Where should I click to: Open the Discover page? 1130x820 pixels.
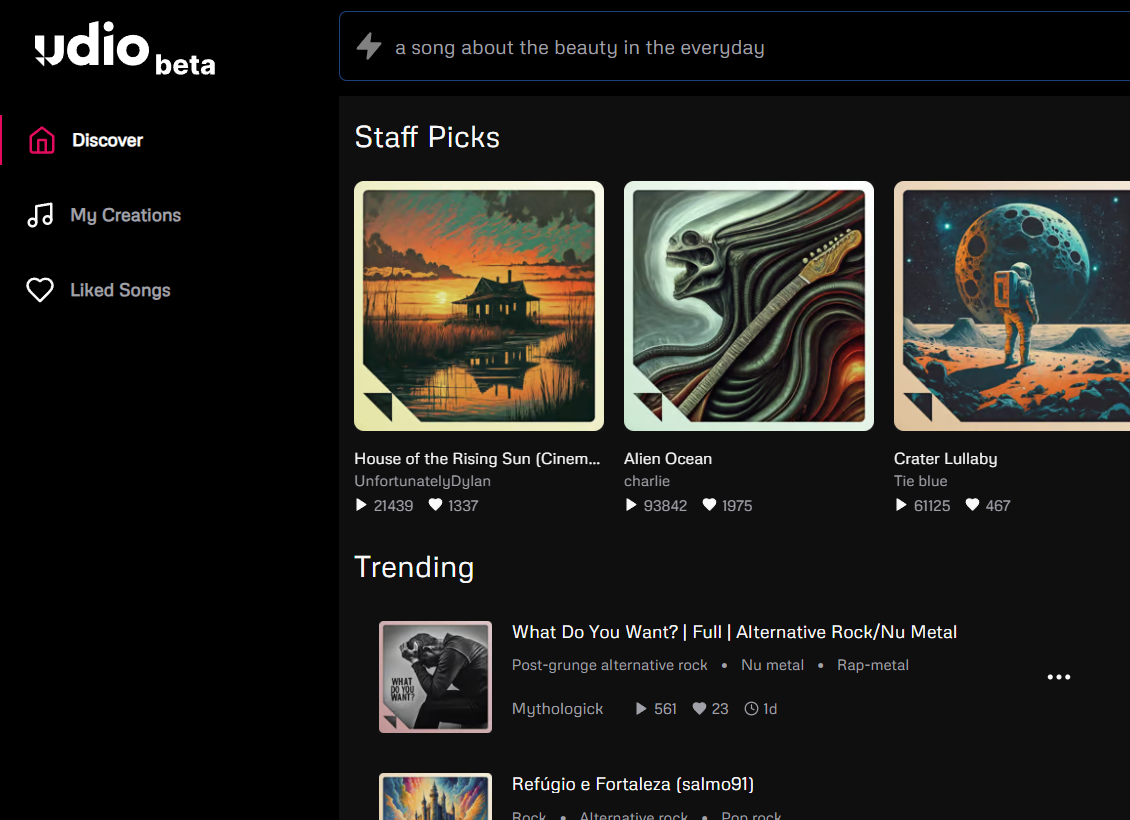pos(107,140)
